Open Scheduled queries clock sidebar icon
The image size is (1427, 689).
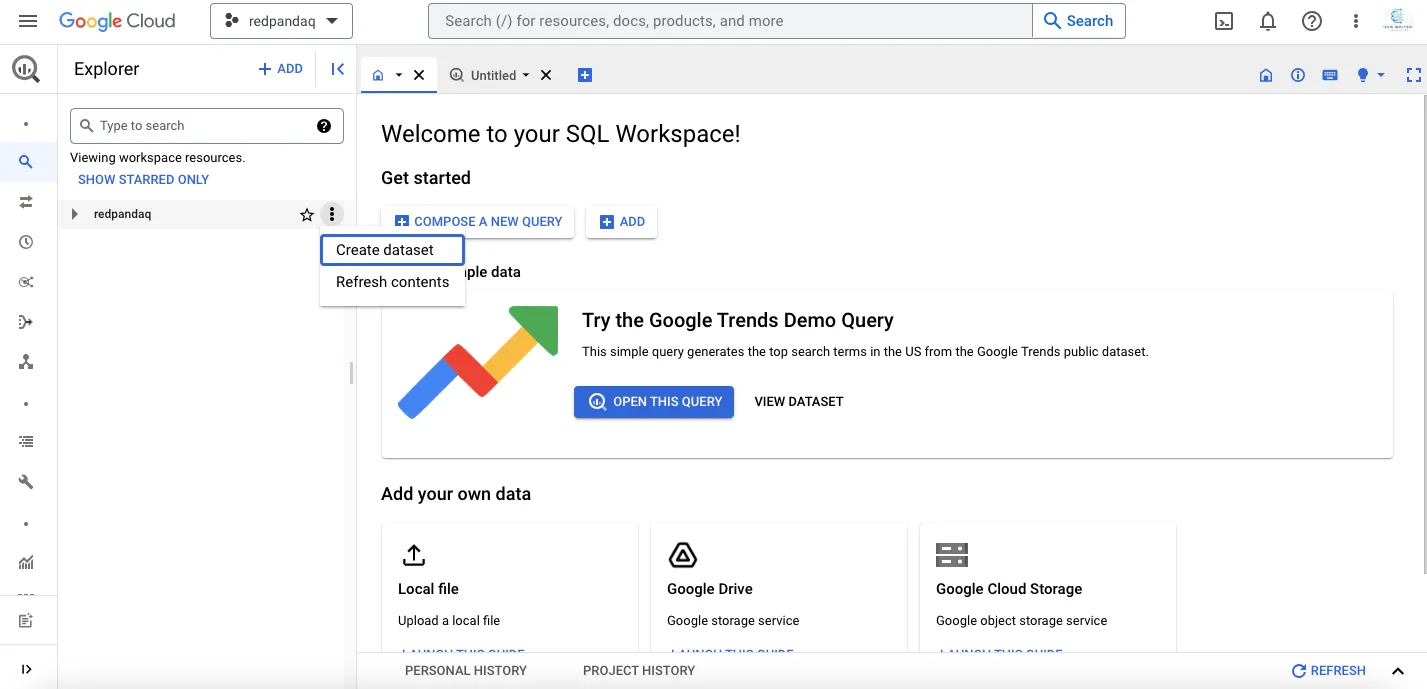(x=26, y=242)
